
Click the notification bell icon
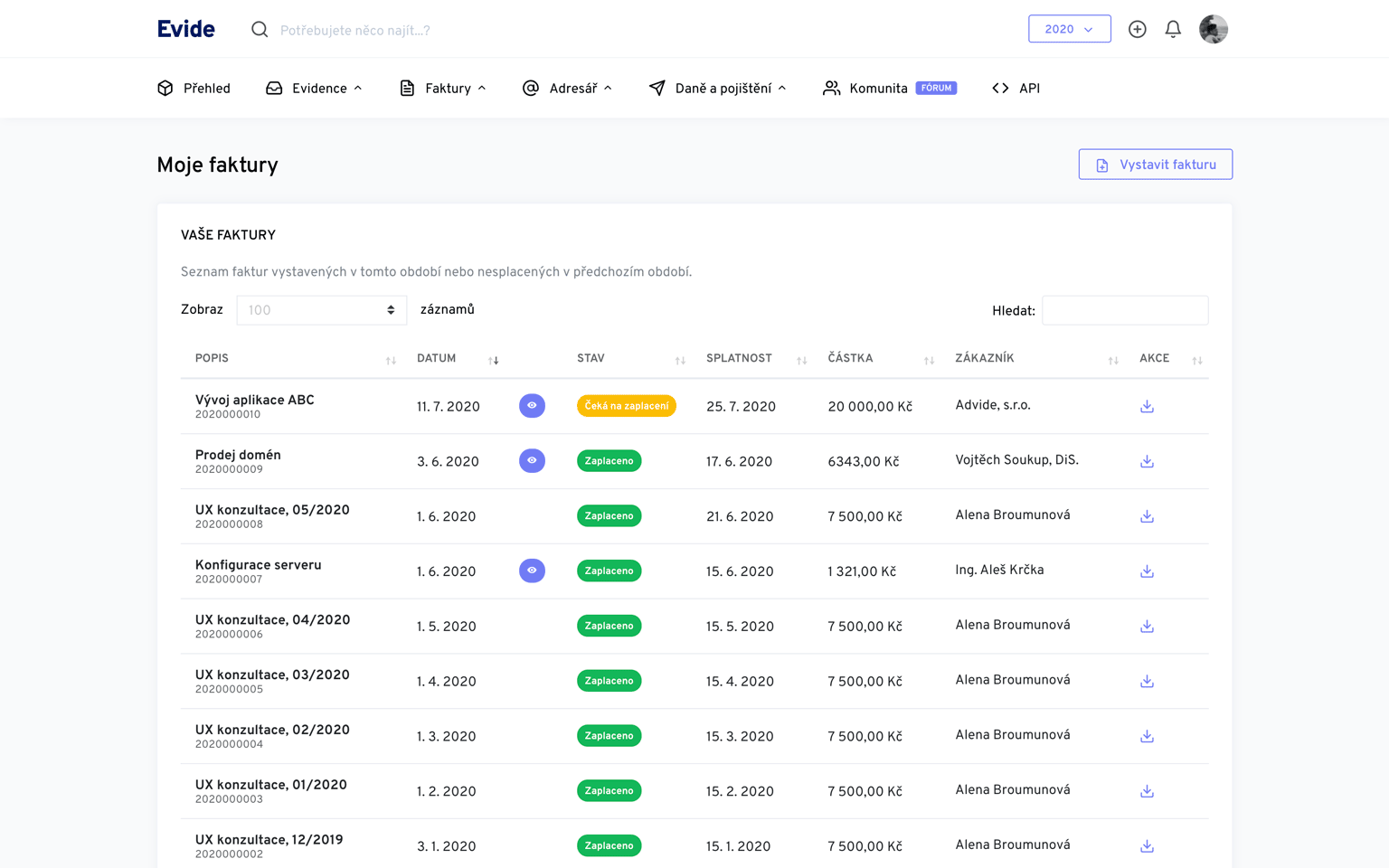(1173, 29)
